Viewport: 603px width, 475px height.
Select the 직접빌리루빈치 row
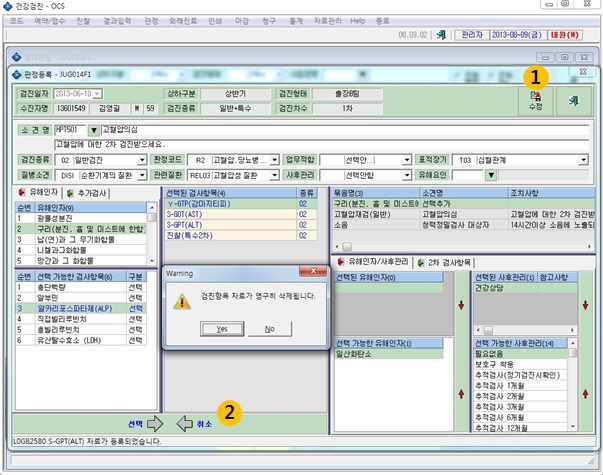coord(81,319)
